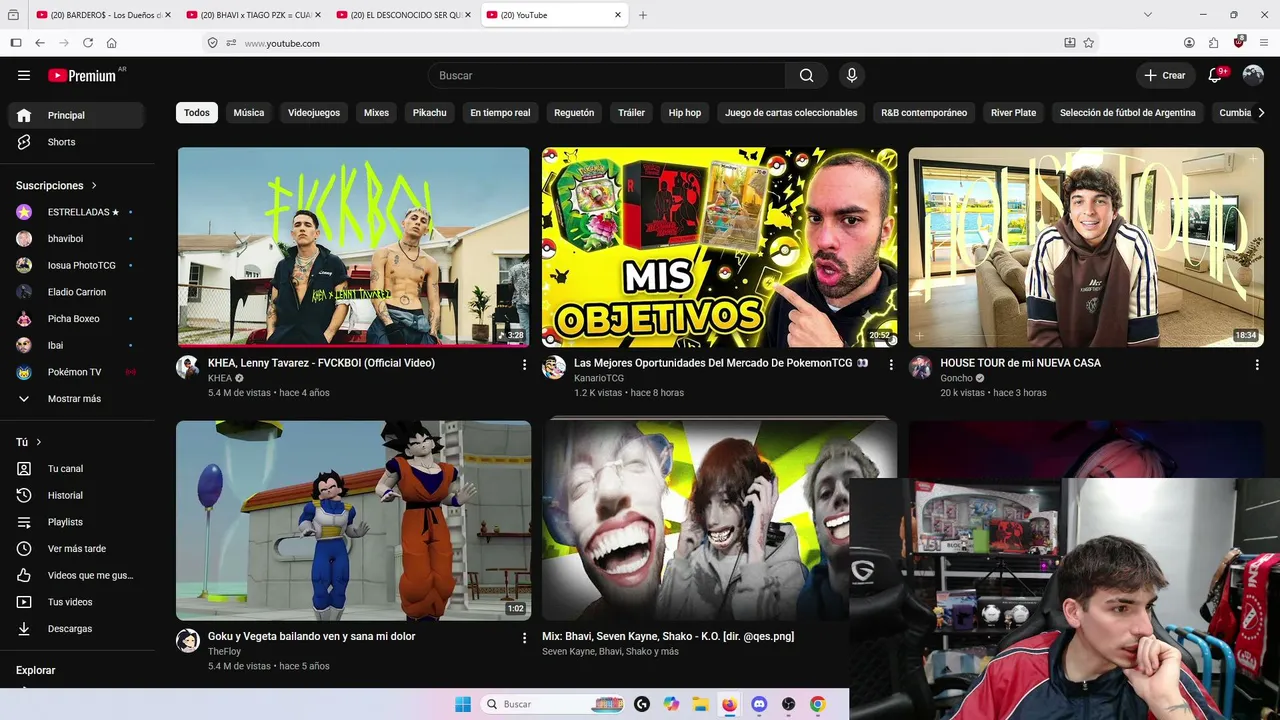The image size is (1280, 720).
Task: Open liked videos in the sidebar
Action: [x=76, y=575]
